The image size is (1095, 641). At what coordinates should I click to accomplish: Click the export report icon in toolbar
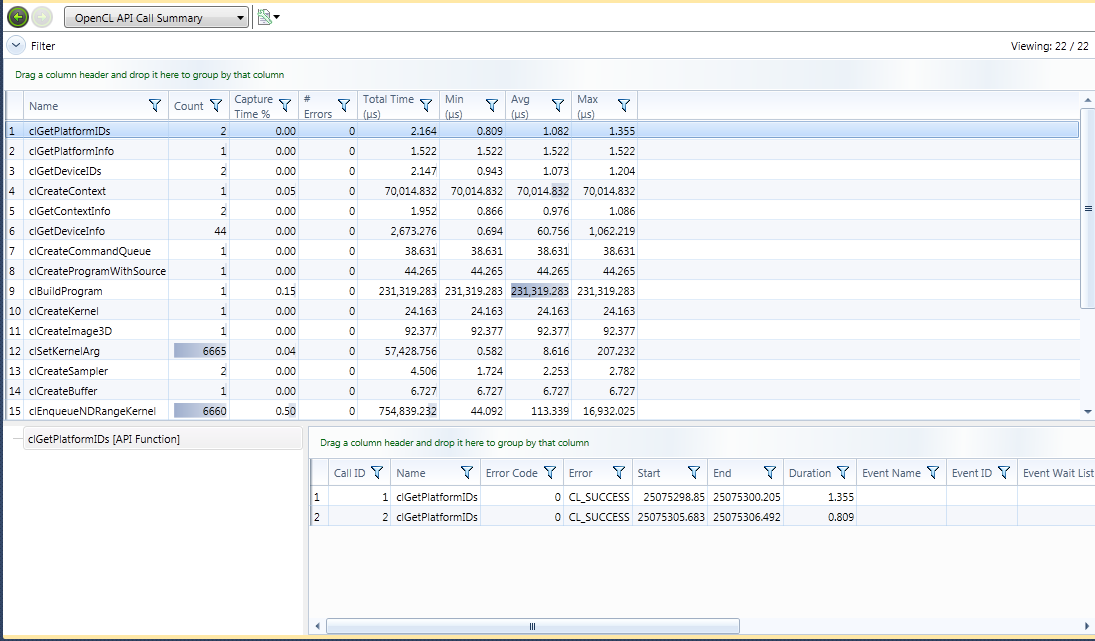263,17
